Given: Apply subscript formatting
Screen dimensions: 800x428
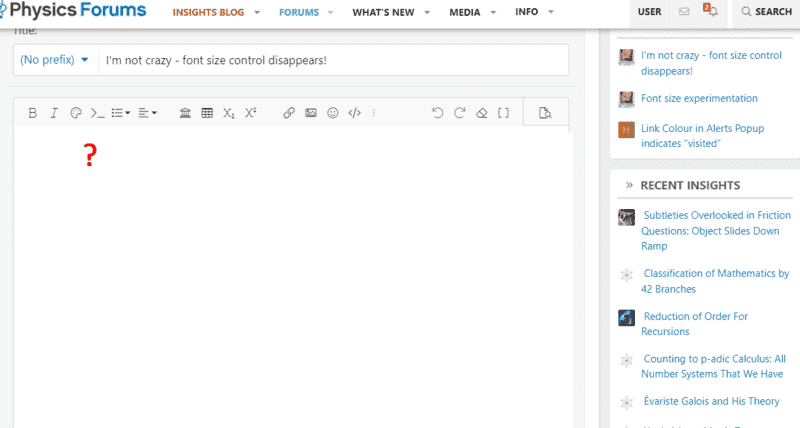Looking at the screenshot, I should (x=229, y=113).
